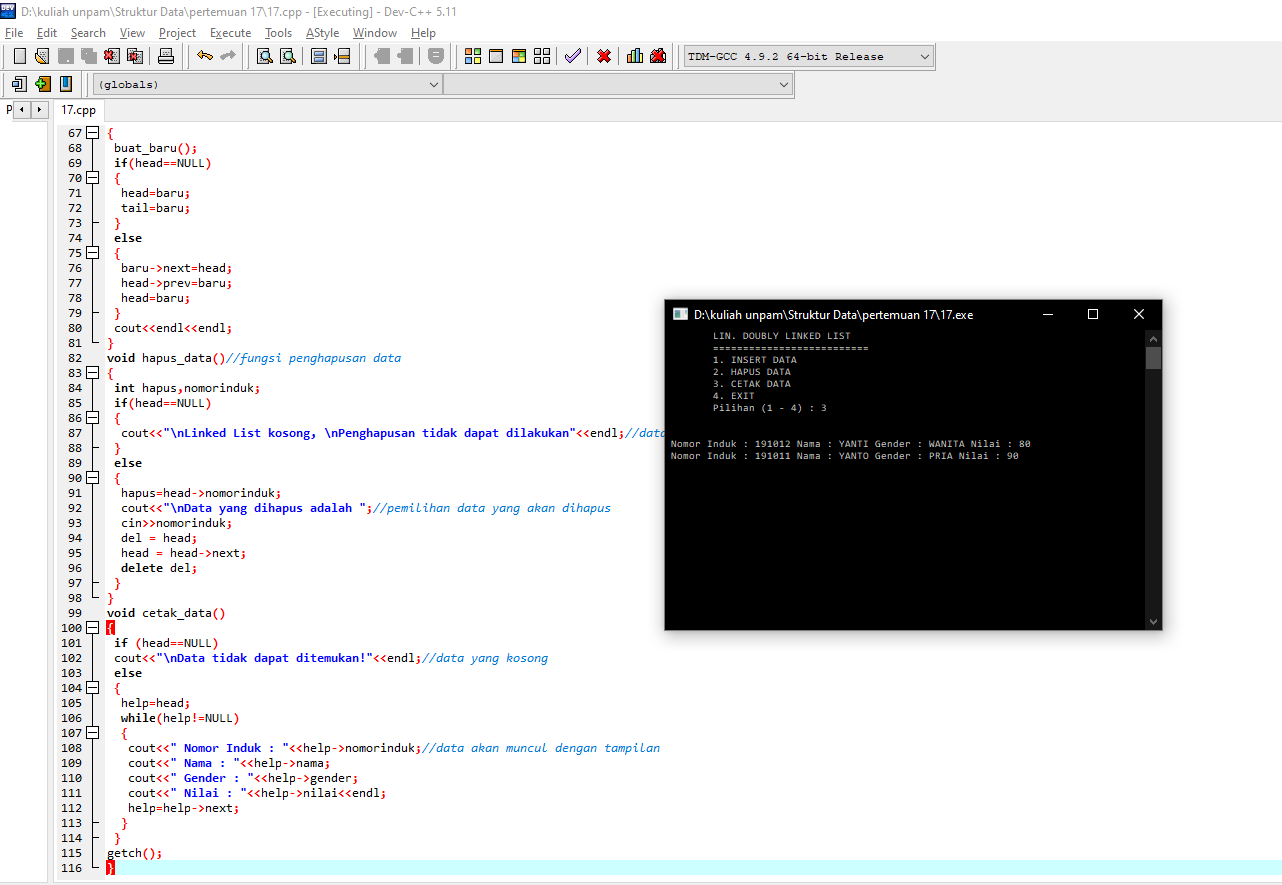Screen dimensions: 1282x885
Task: Click the 'getch();' statement on line 115
Action: pos(134,853)
